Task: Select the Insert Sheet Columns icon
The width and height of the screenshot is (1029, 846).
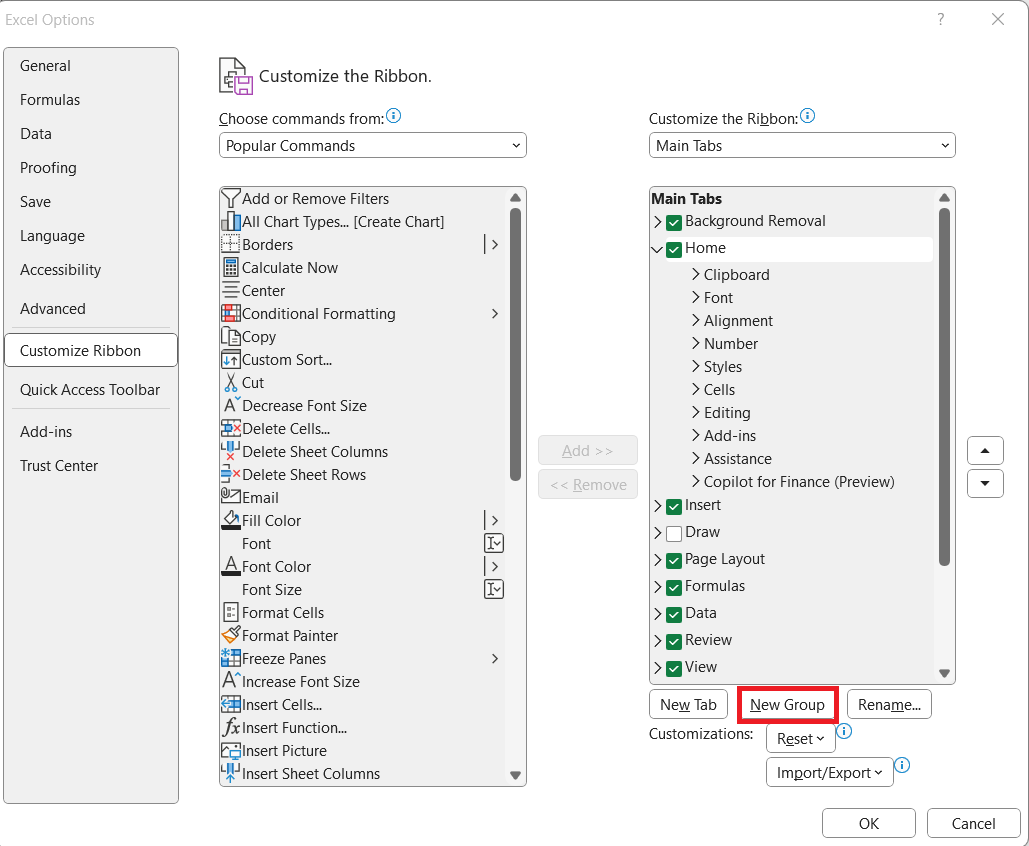Action: coord(230,772)
